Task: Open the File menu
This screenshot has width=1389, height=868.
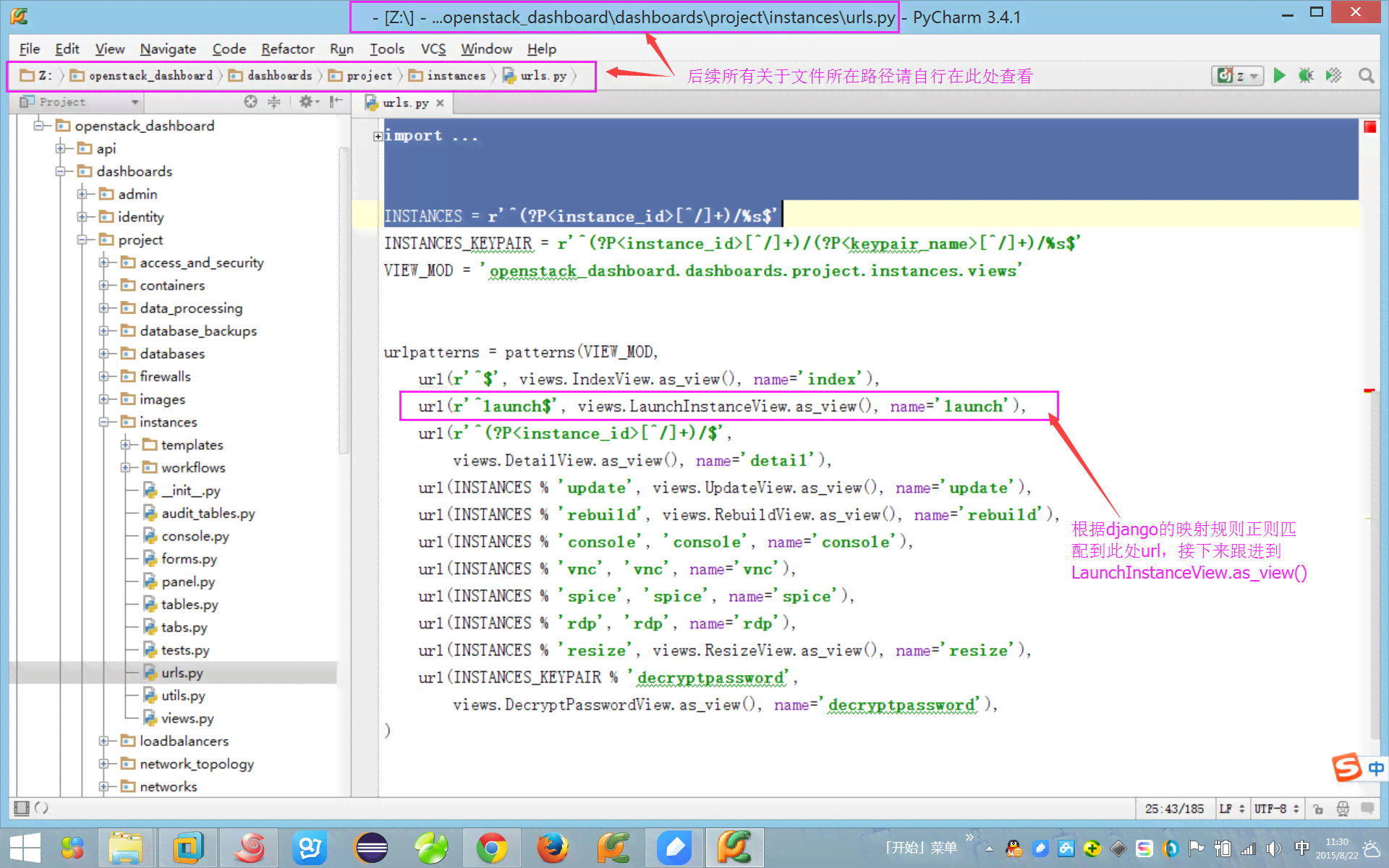Action: coord(29,48)
